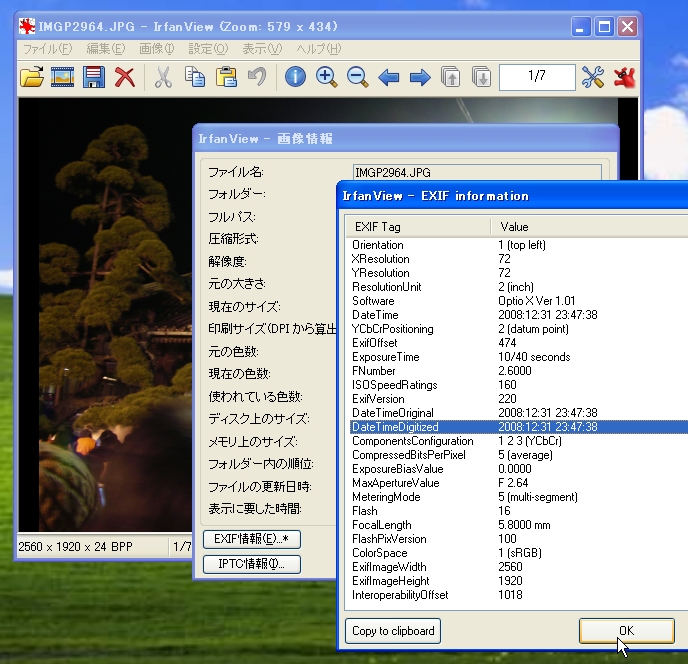Image resolution: width=688 pixels, height=664 pixels.
Task: Click the red X Delete icon
Action: coord(125,77)
